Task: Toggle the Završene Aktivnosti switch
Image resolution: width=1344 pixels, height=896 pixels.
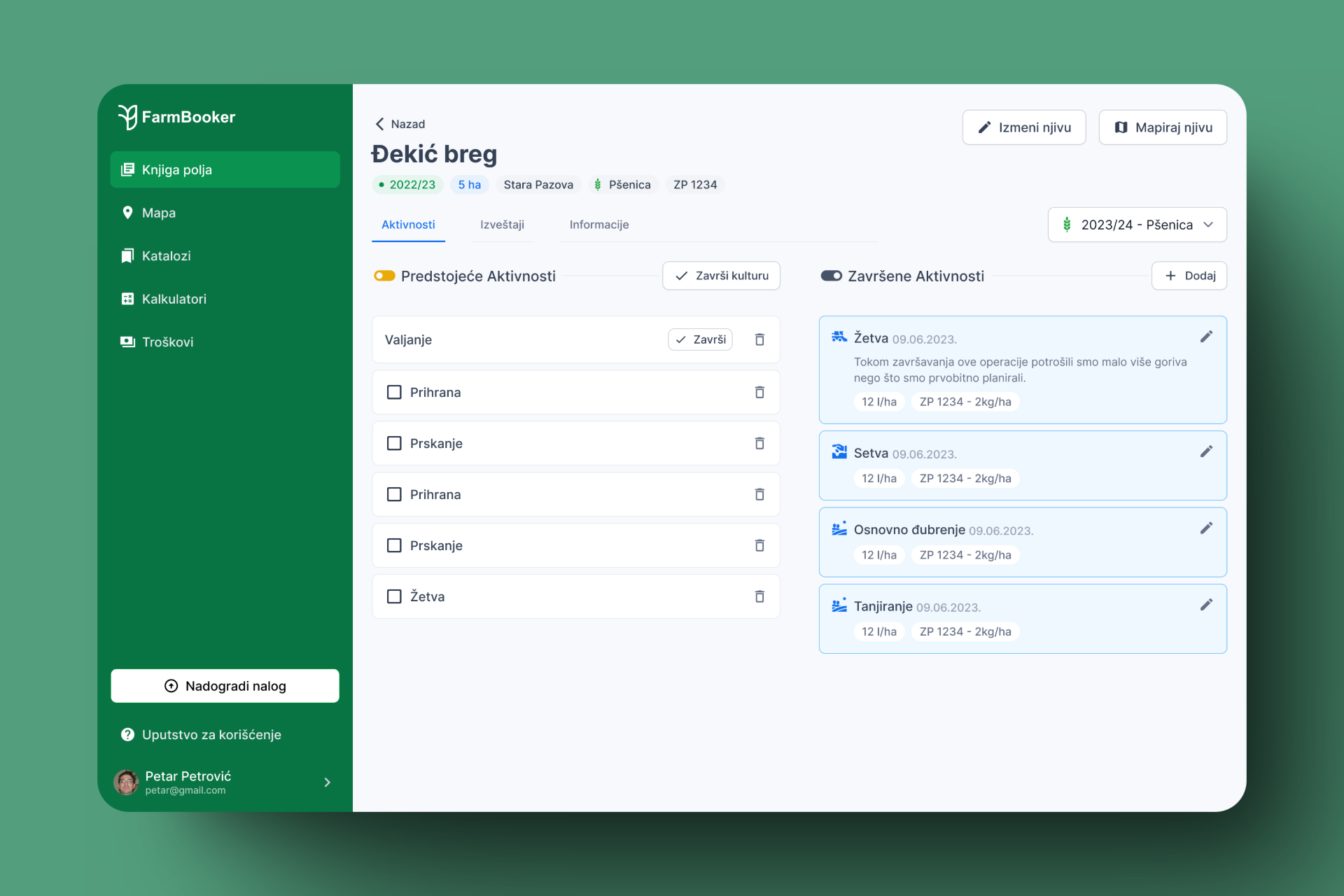Action: tap(831, 276)
